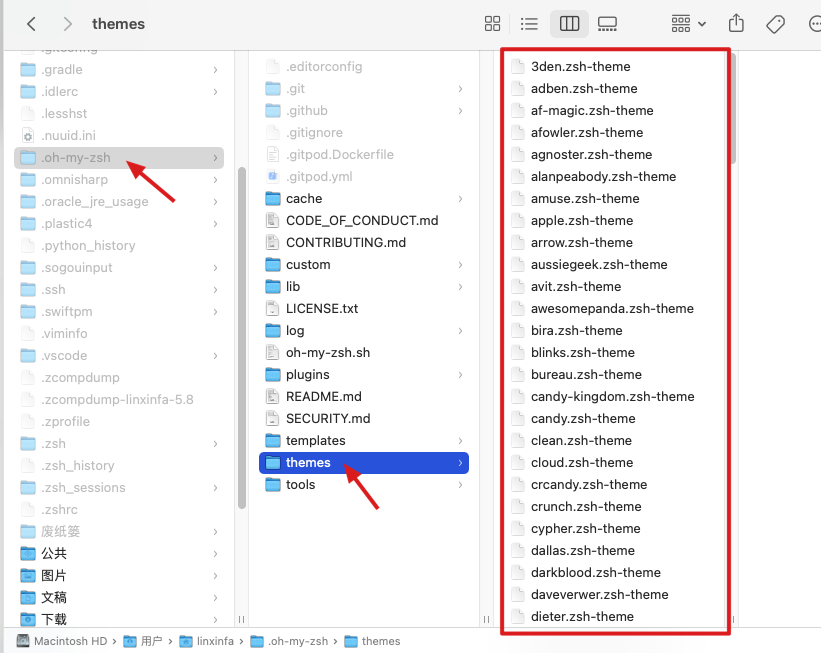
Task: Select agnoster.zsh-theme file icon
Action: (518, 154)
